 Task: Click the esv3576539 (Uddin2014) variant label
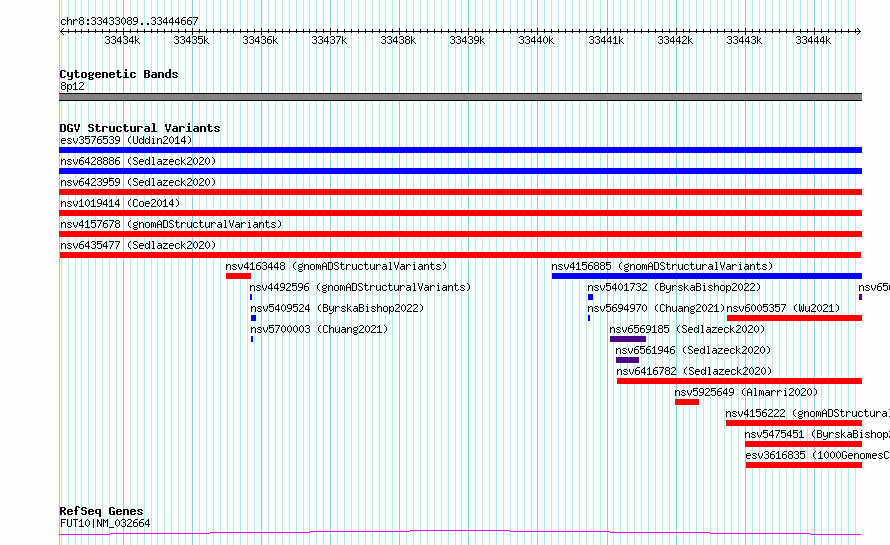tap(126, 140)
